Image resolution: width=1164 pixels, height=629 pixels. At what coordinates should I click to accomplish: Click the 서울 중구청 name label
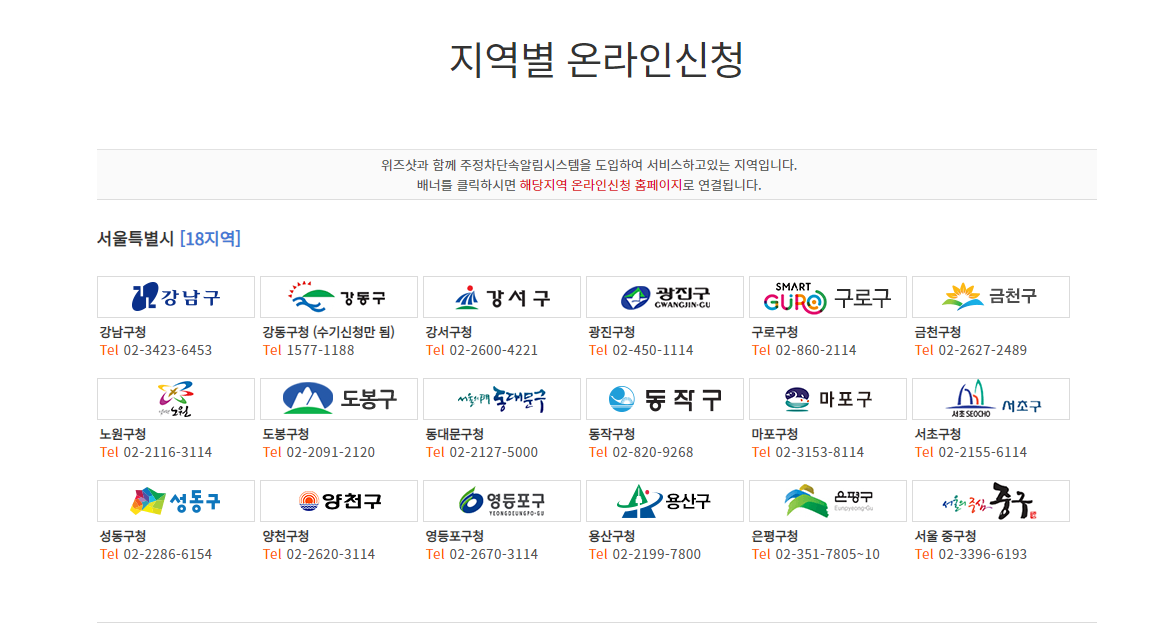(x=945, y=535)
